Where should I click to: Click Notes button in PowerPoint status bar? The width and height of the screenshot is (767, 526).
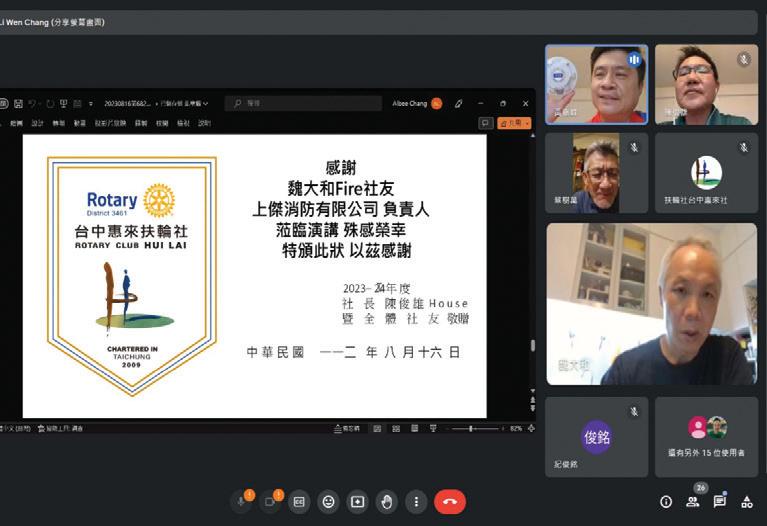coord(347,429)
